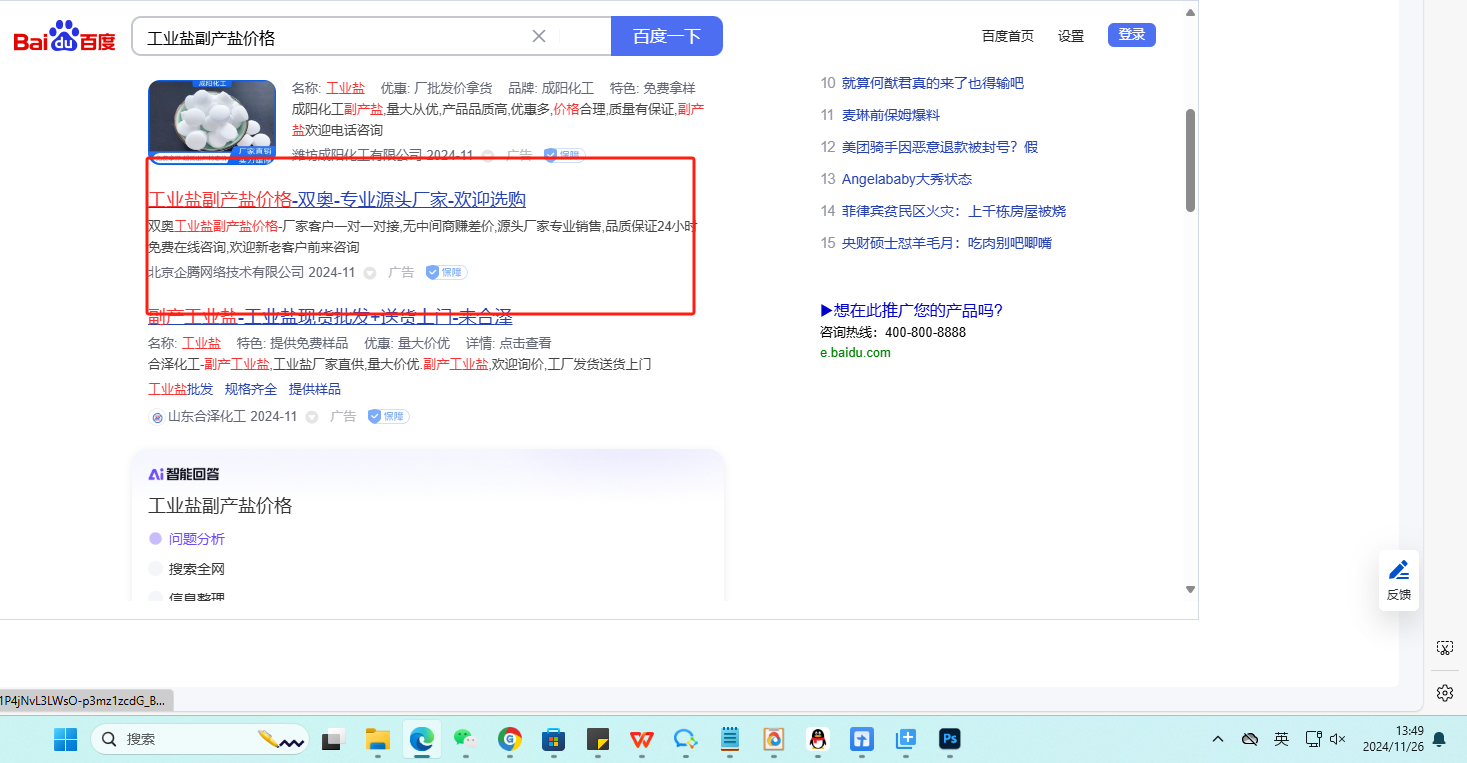This screenshot has width=1467, height=763.
Task: Clear the search box with the X icon
Action: pyautogui.click(x=538, y=37)
